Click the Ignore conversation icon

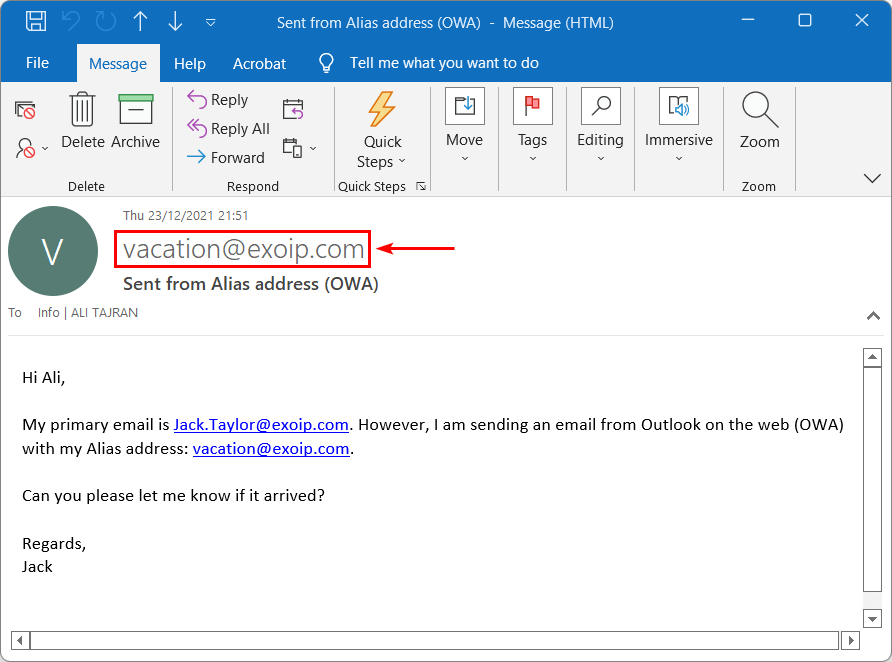[x=25, y=110]
